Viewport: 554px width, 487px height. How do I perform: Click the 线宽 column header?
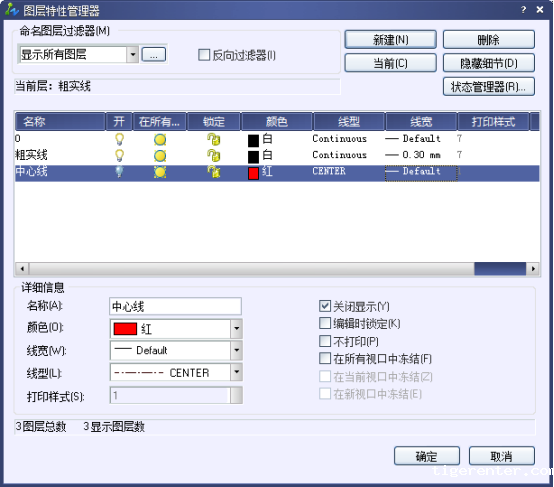(421, 122)
